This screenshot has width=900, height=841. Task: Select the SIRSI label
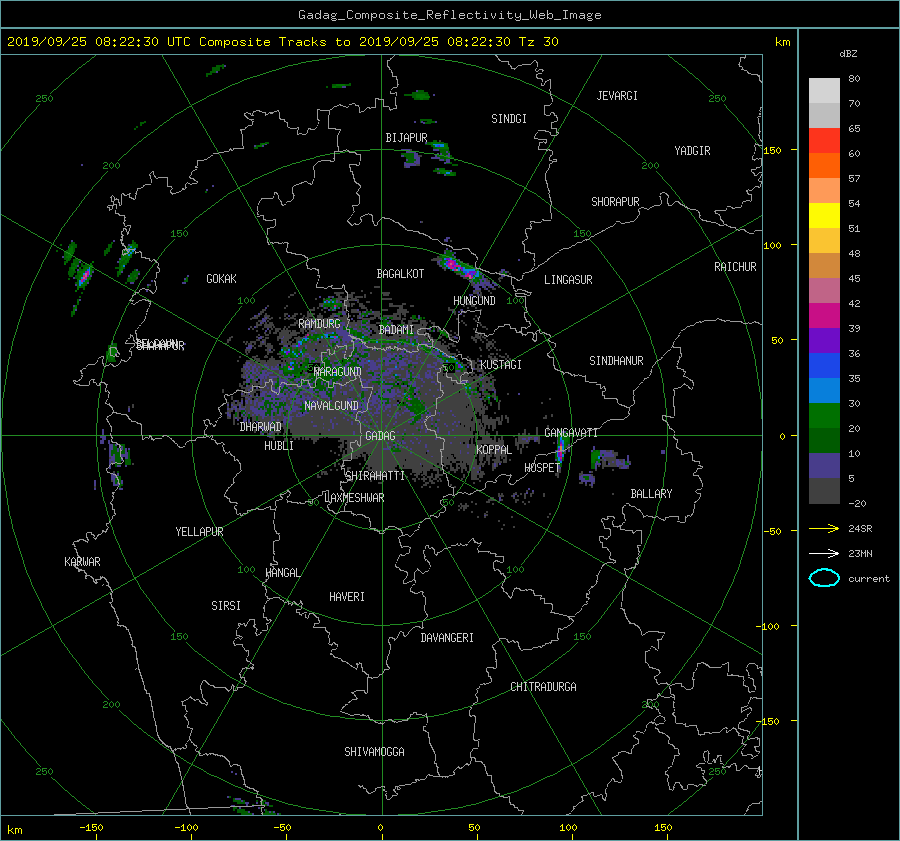[226, 606]
